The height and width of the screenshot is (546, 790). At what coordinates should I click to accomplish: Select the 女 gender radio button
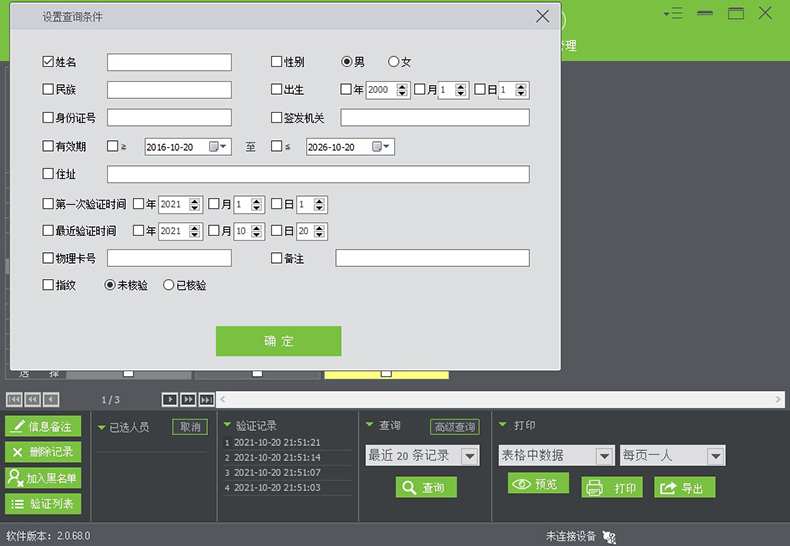(x=393, y=62)
